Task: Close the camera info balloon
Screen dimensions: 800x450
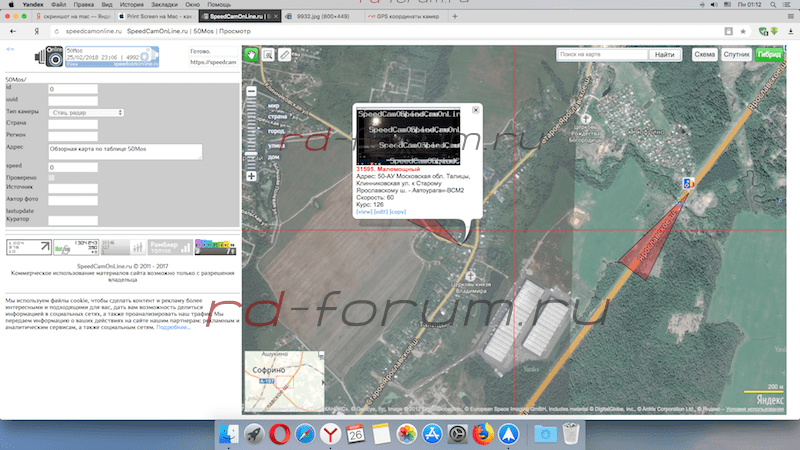Action: click(476, 110)
